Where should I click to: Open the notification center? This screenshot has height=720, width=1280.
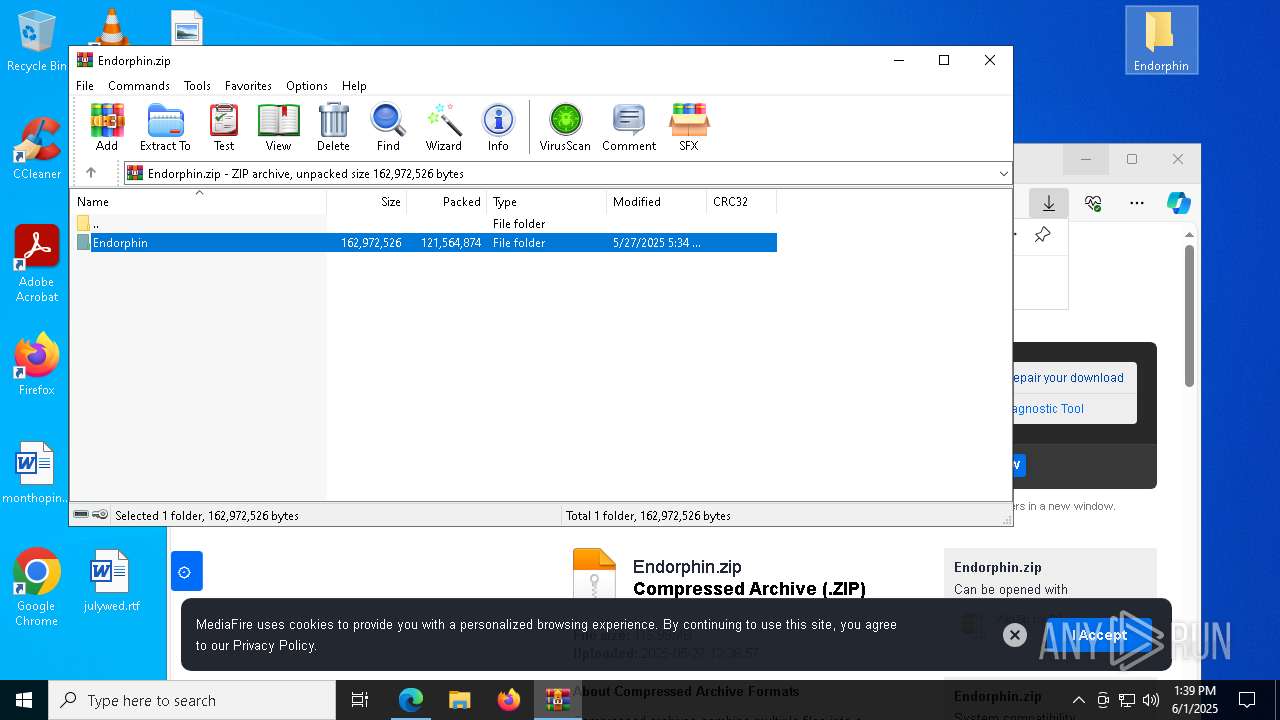pos(1247,700)
